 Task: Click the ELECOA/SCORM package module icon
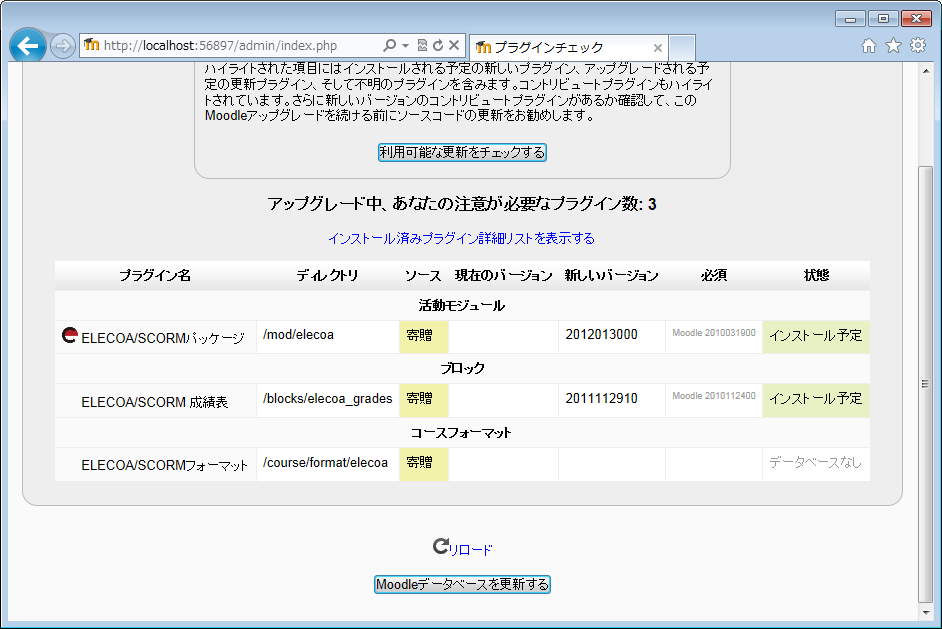tap(70, 336)
